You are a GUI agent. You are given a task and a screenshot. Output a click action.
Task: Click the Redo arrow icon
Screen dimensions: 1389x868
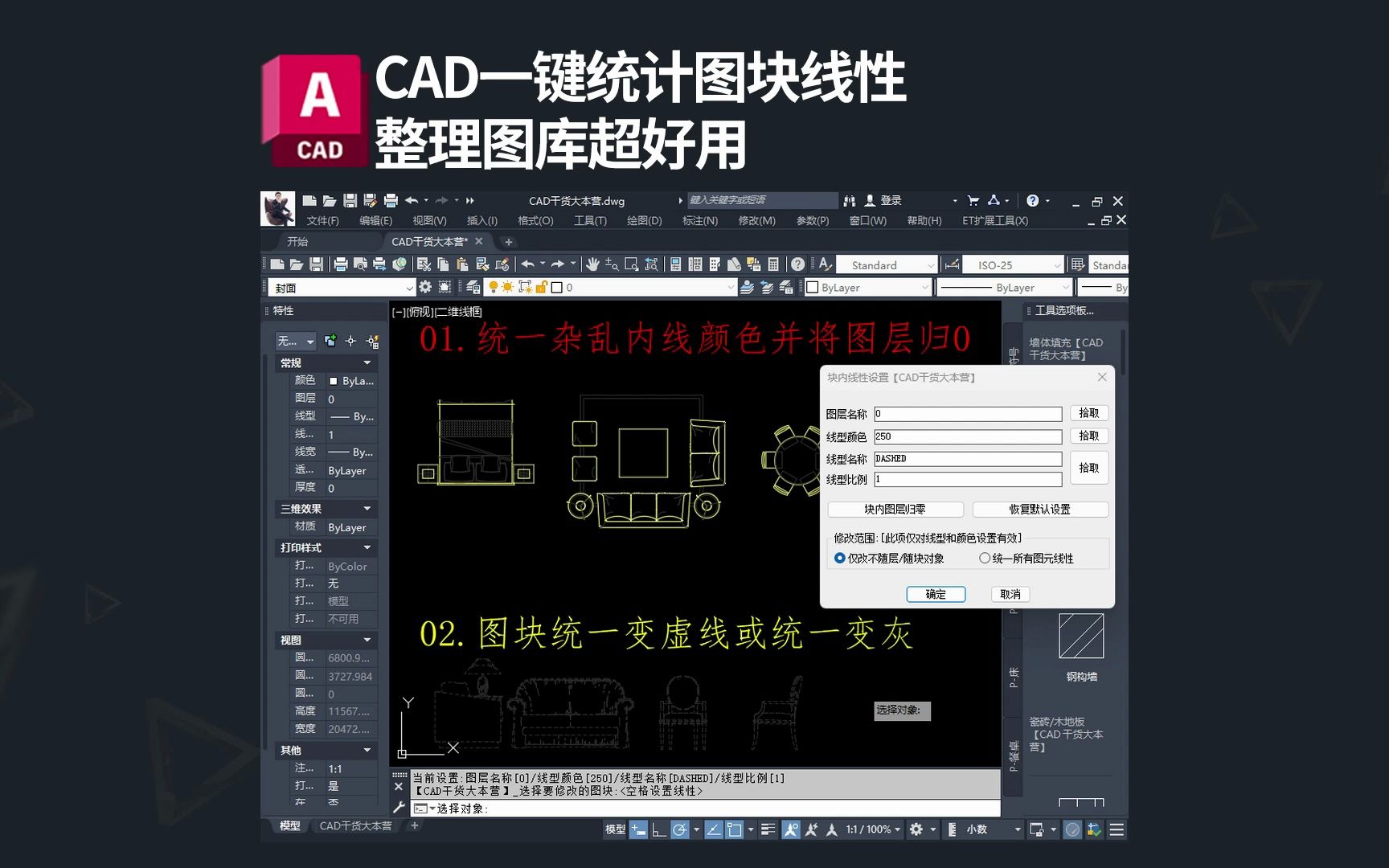point(559,265)
